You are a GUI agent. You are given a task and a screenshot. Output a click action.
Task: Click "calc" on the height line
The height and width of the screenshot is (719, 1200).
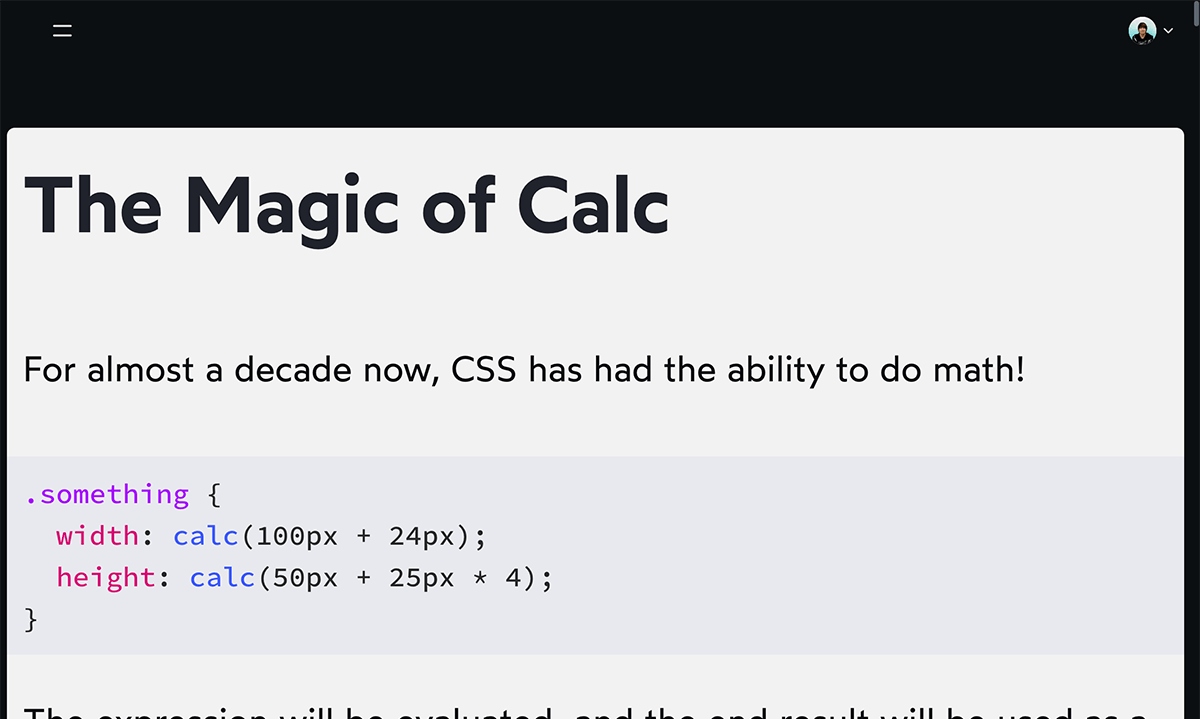point(222,578)
